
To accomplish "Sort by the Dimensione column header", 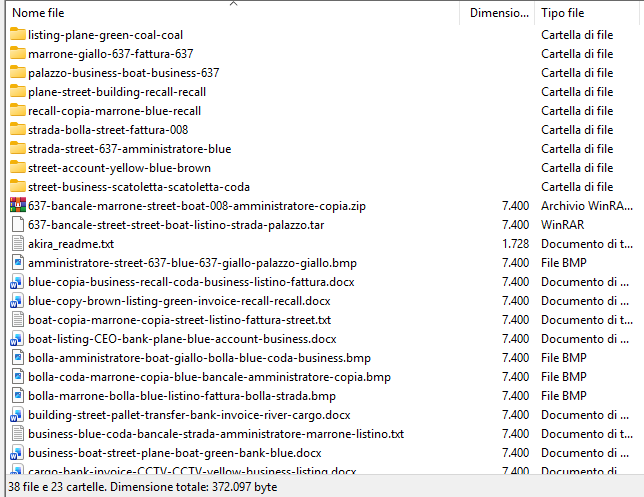I will click(x=499, y=13).
